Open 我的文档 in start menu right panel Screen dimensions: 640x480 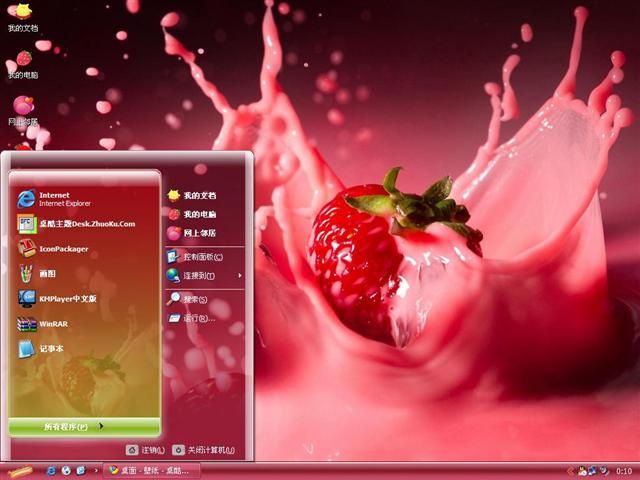pos(205,196)
